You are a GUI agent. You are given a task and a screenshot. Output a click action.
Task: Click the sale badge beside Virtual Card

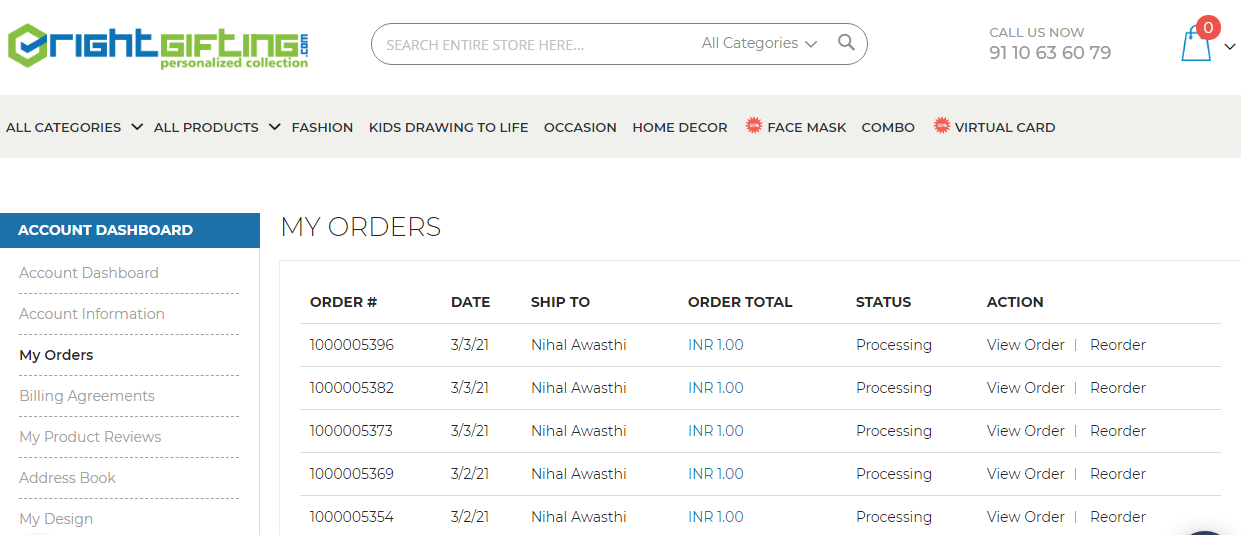coord(941,126)
